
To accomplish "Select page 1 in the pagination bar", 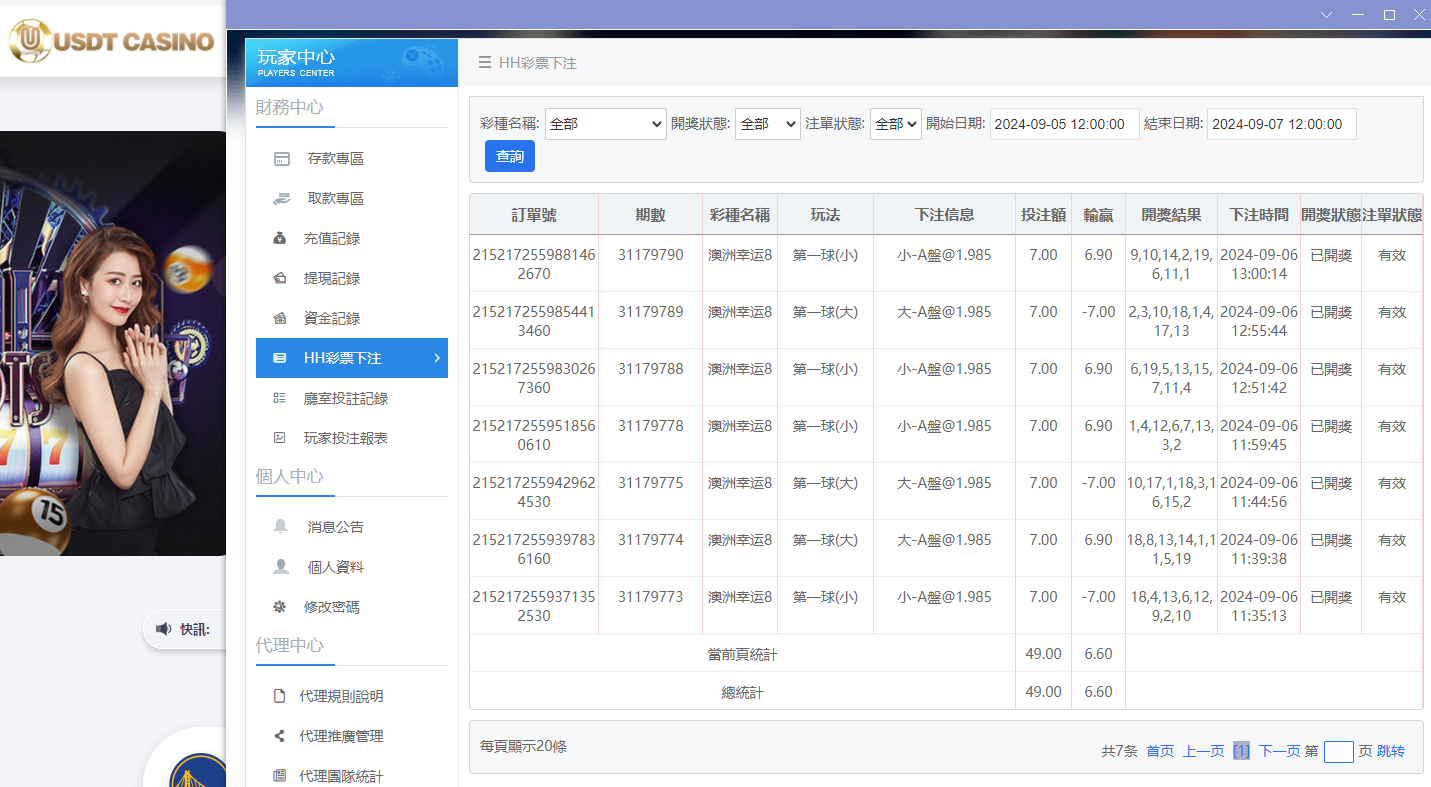I will 1241,750.
